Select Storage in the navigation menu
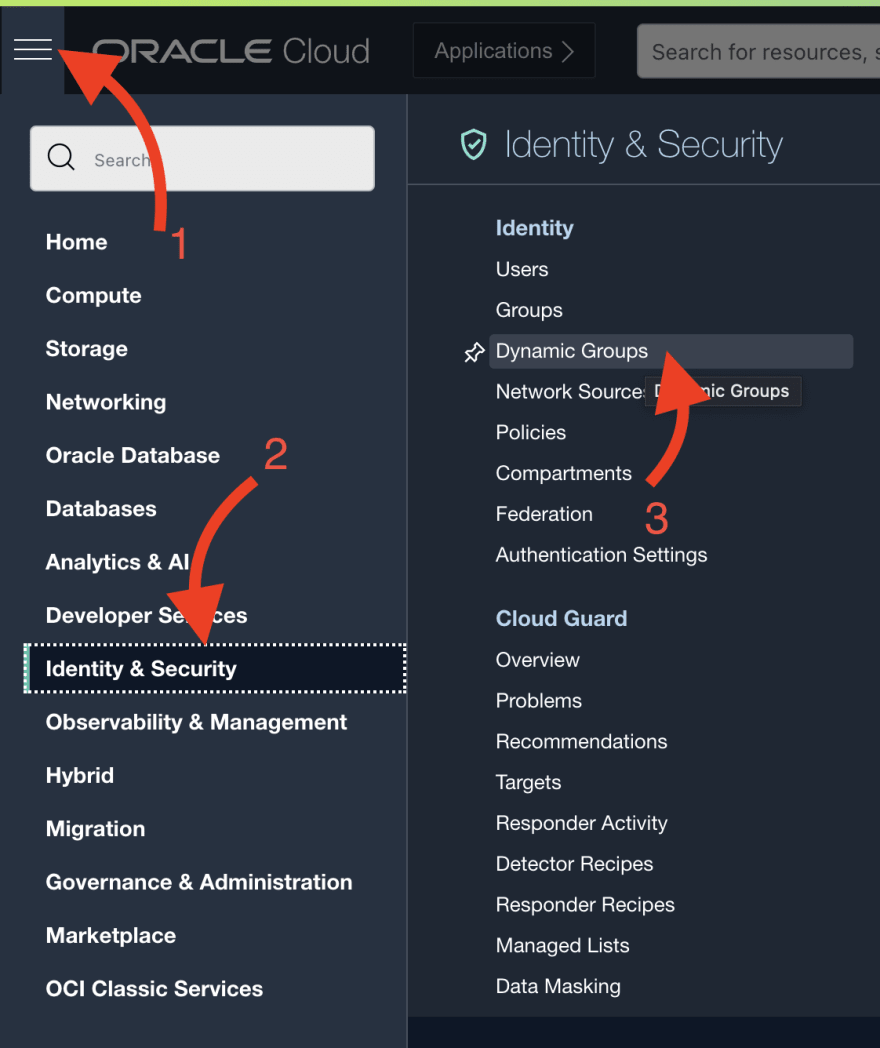The width and height of the screenshot is (880, 1048). click(86, 349)
